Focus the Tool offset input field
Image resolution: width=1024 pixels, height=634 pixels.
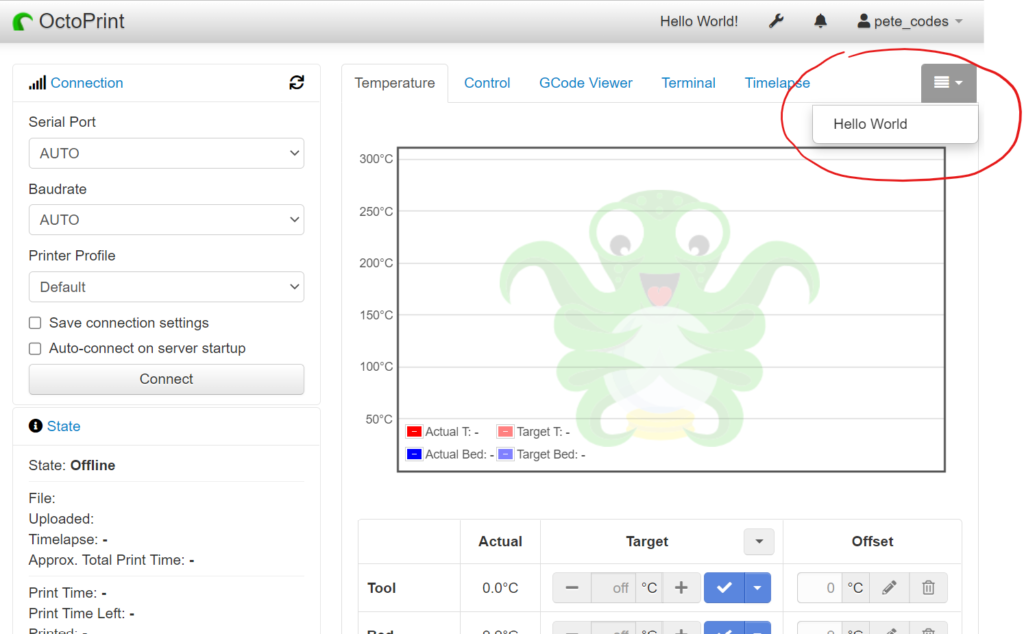(819, 588)
